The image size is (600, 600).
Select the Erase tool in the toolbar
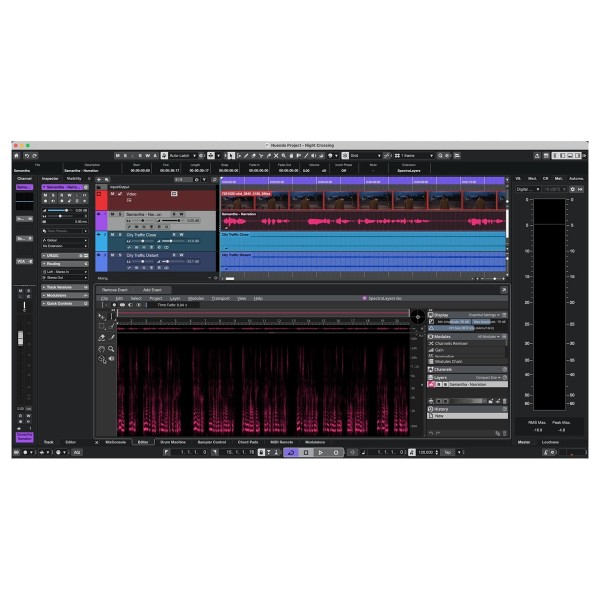(254, 156)
